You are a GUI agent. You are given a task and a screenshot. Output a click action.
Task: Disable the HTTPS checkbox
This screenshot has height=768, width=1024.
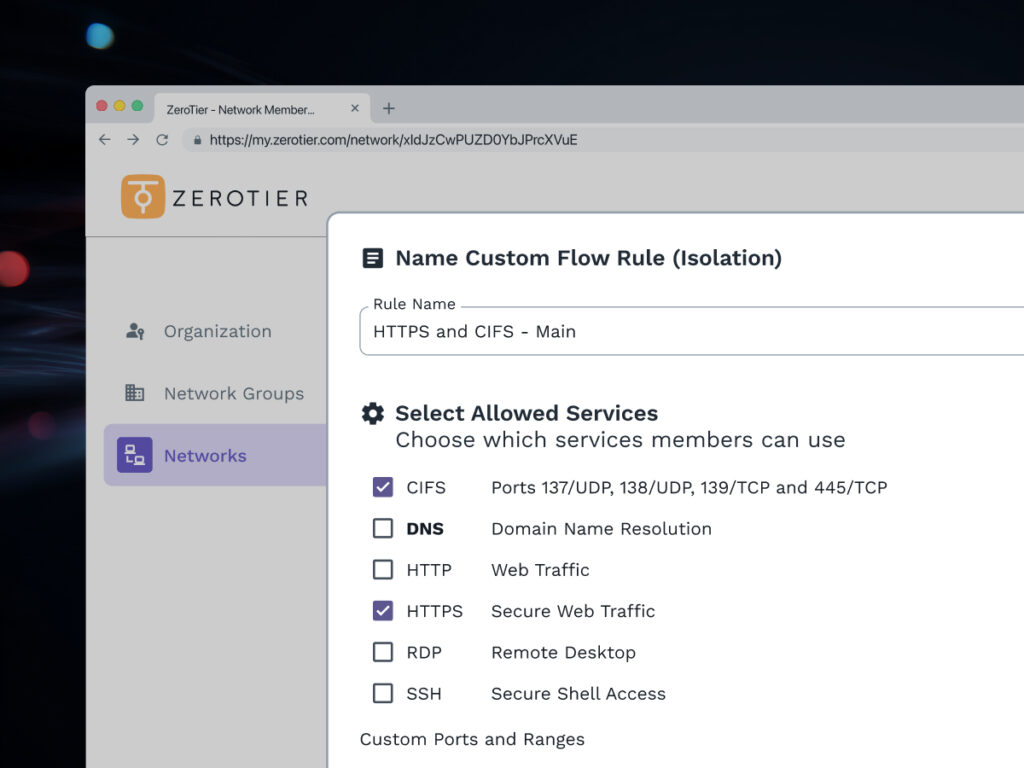click(x=383, y=610)
